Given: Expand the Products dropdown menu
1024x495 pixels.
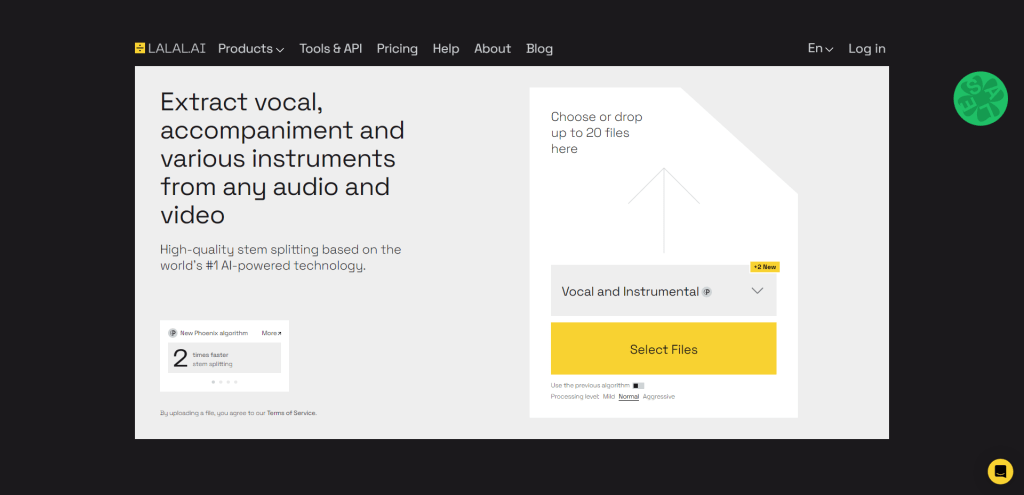Looking at the screenshot, I should [251, 48].
